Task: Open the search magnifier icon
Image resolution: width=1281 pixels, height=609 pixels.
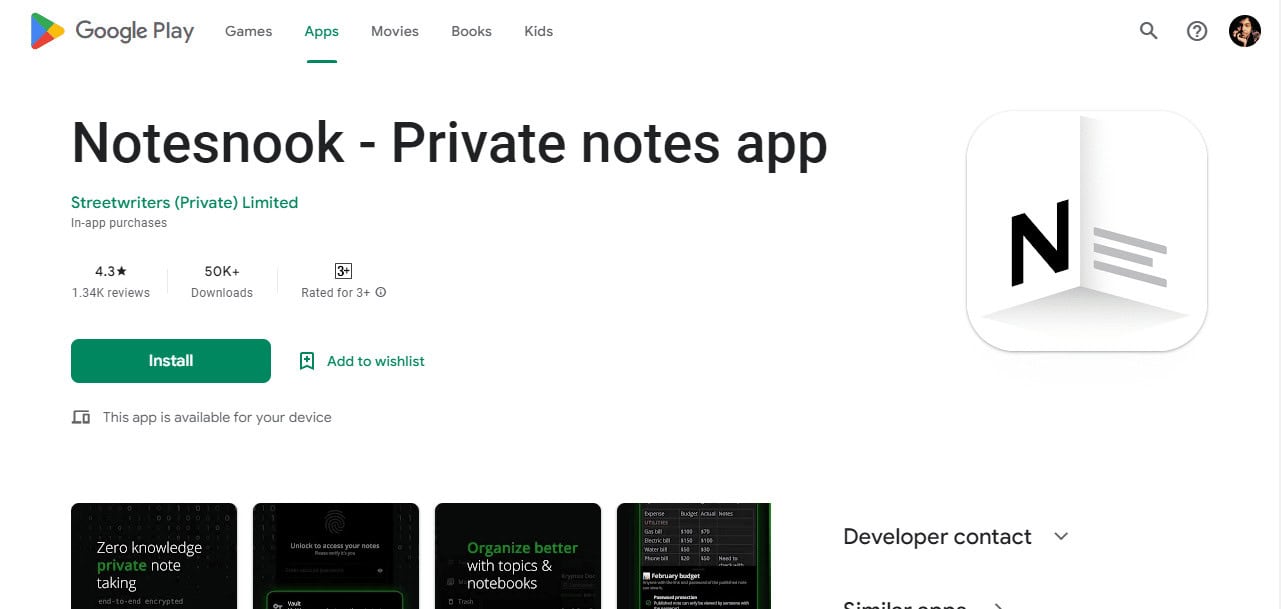Action: (x=1149, y=31)
